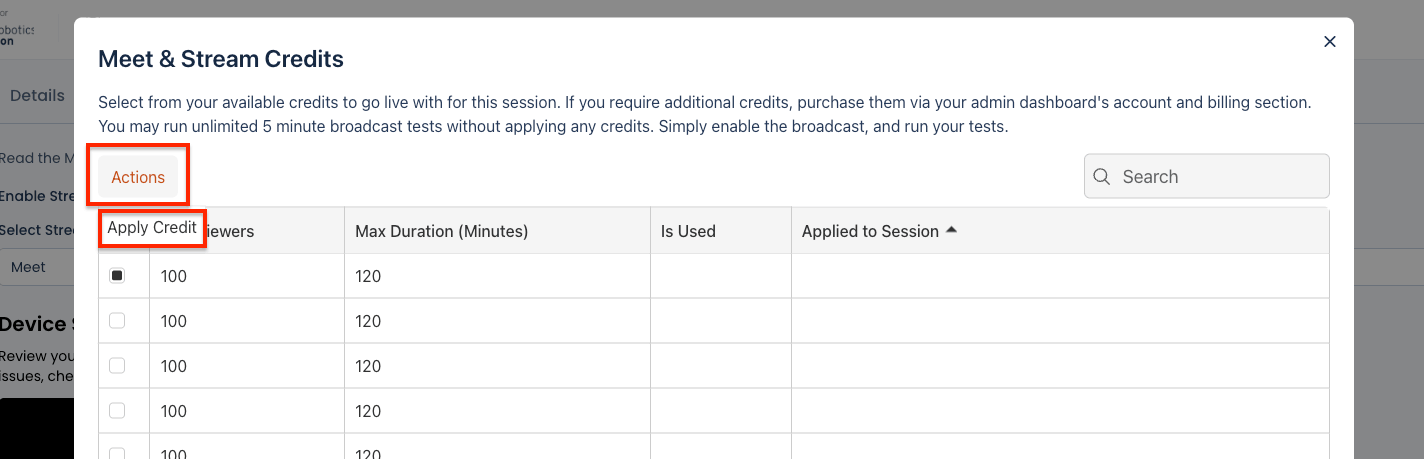Select the third credit row checkbox
Image resolution: width=1424 pixels, height=459 pixels.
click(x=117, y=366)
